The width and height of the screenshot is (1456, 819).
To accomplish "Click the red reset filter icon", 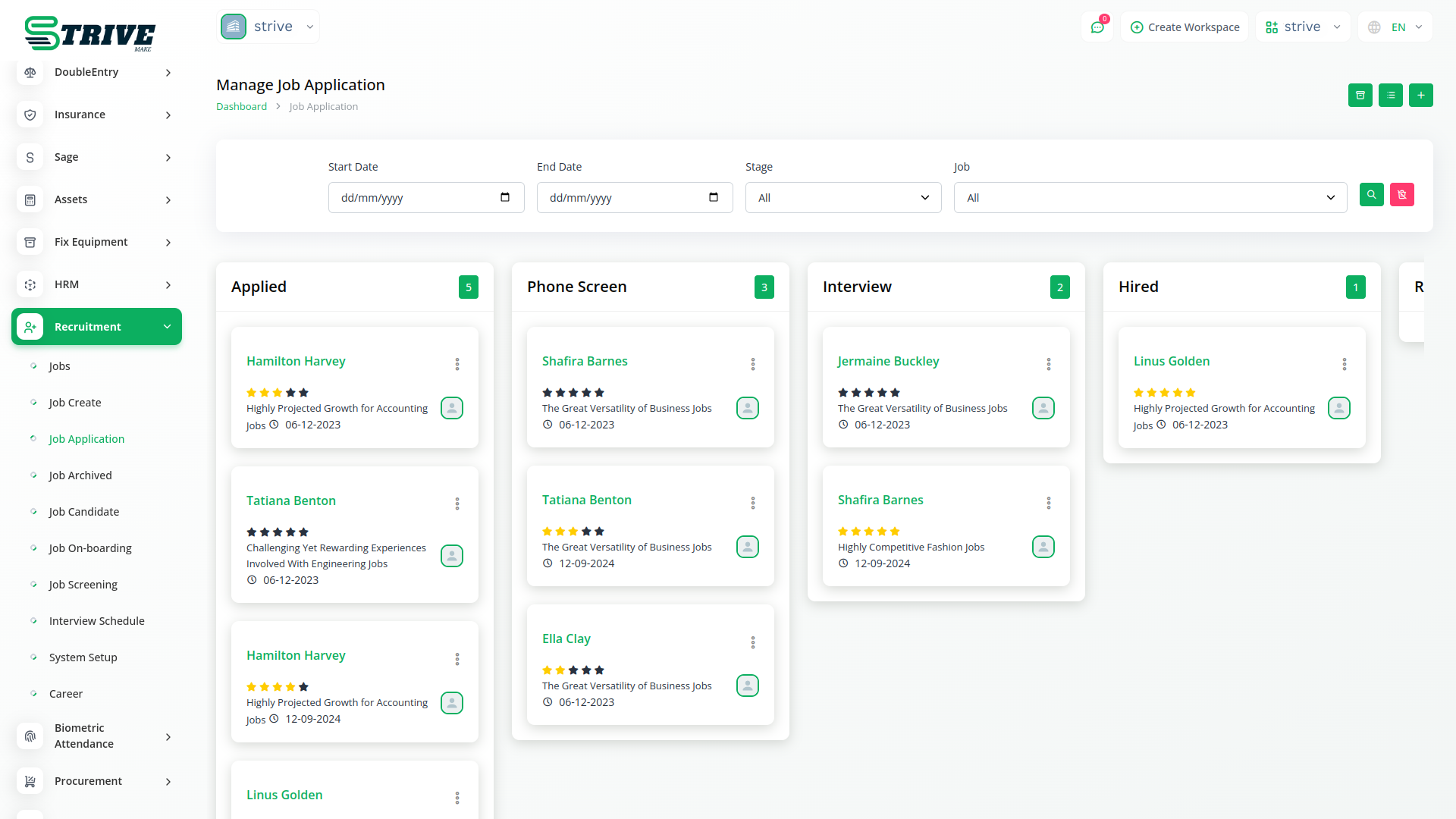I will point(1401,195).
